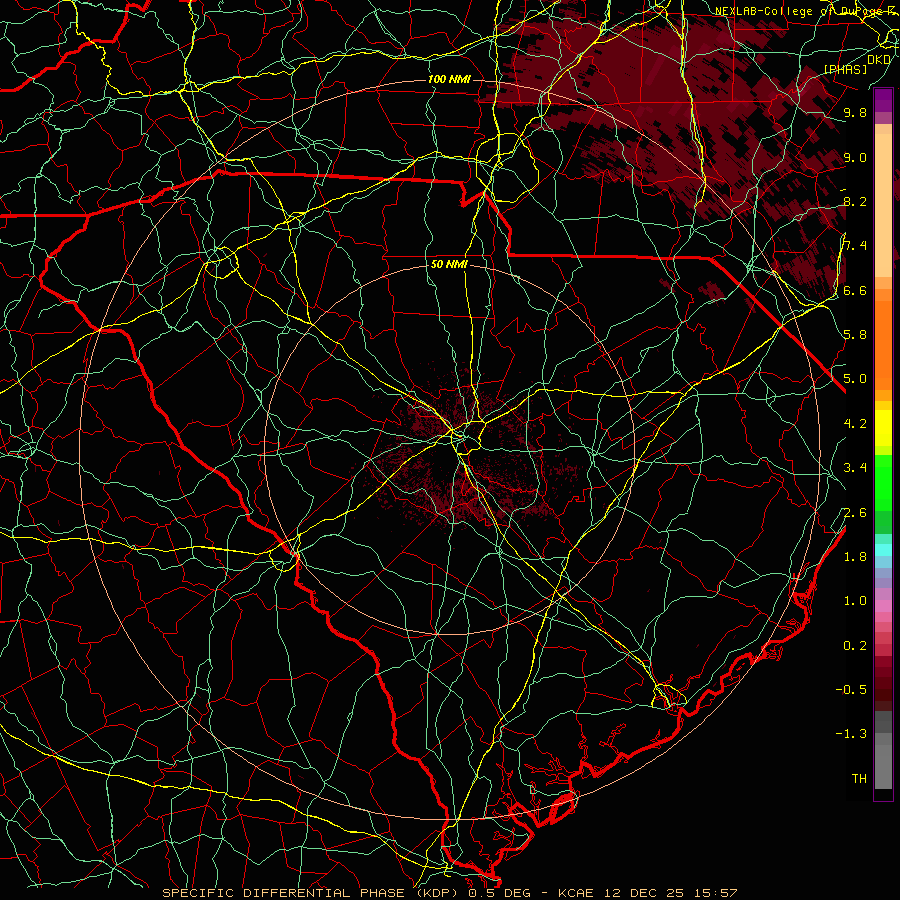The image size is (900, 900).
Task: Click the 100 NMI range ring label
Action: click(449, 79)
